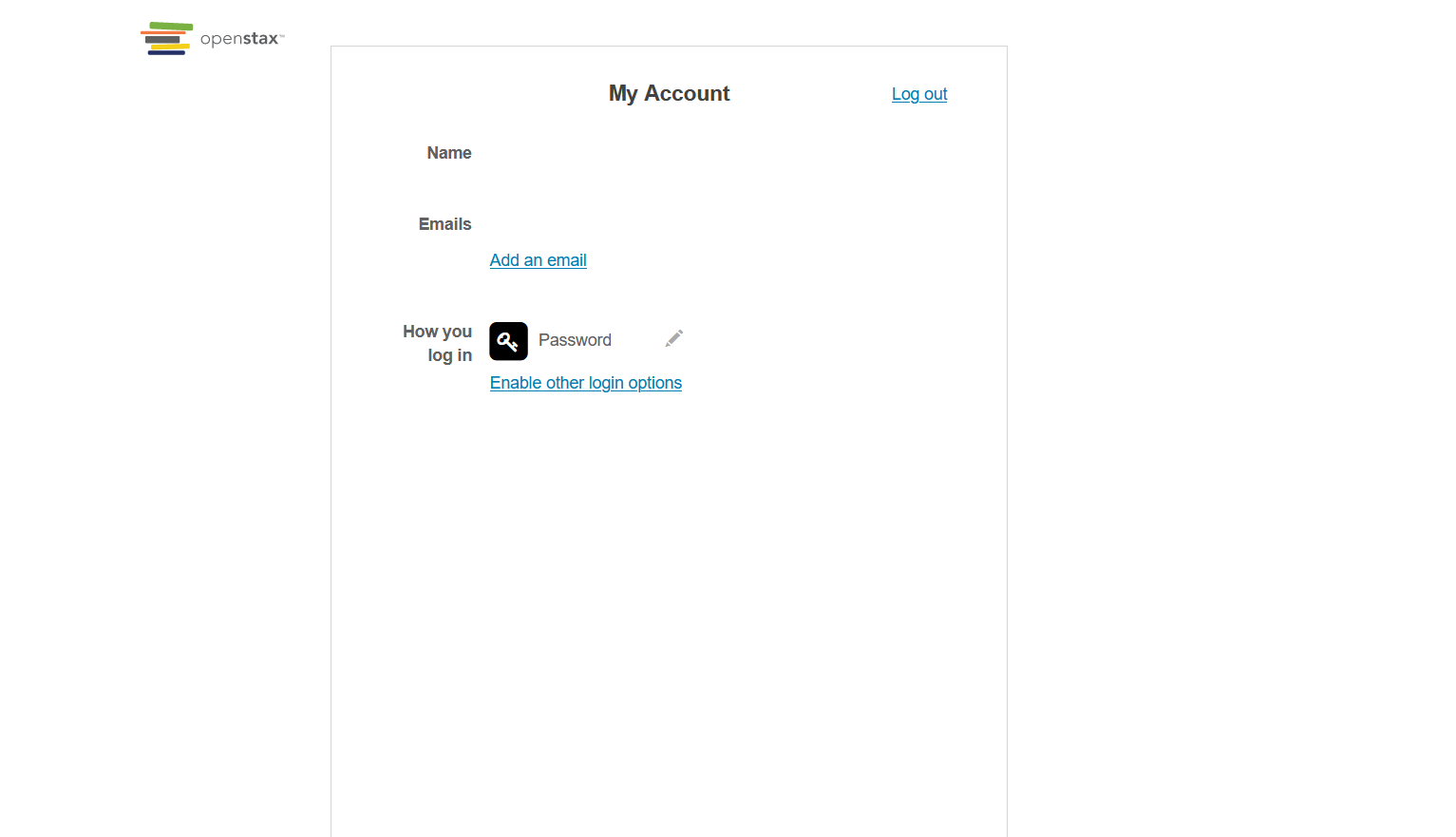Click the Name field label
The height and width of the screenshot is (837, 1456).
click(x=449, y=153)
